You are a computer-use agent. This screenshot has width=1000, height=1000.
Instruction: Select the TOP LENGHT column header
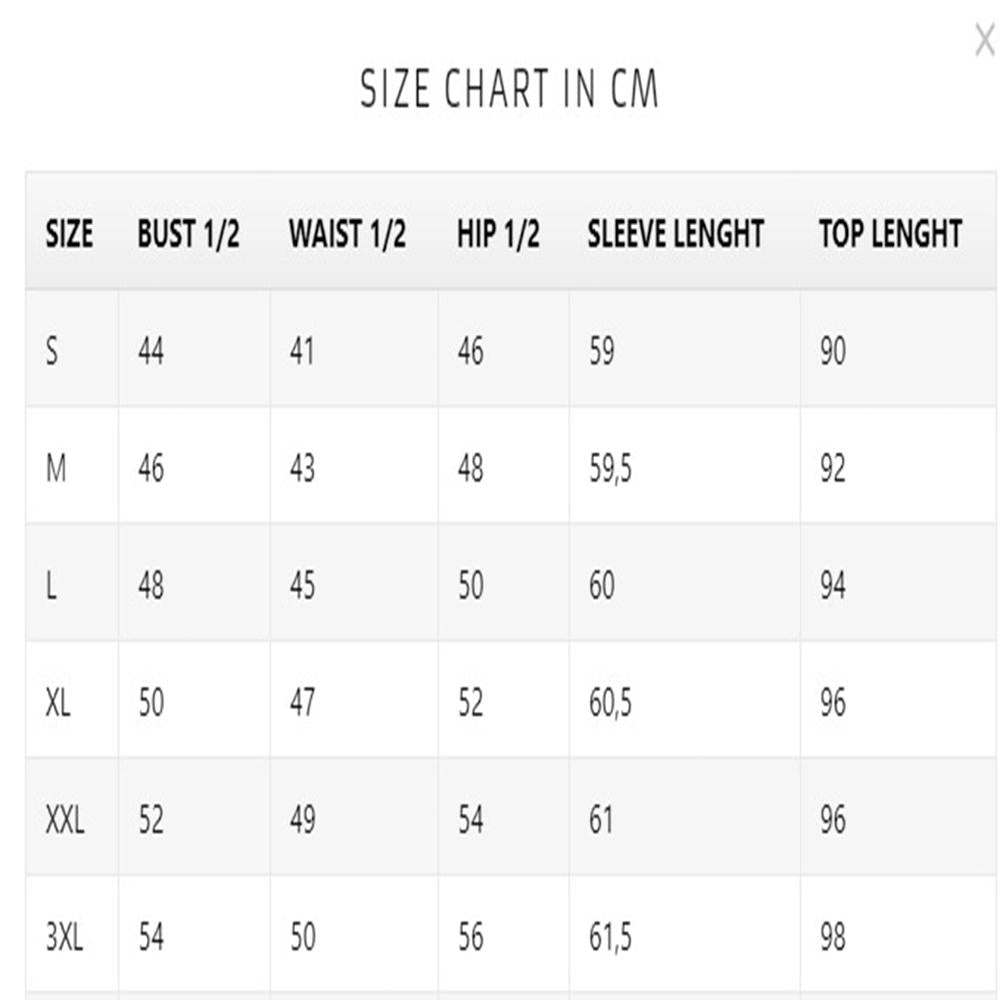[891, 233]
